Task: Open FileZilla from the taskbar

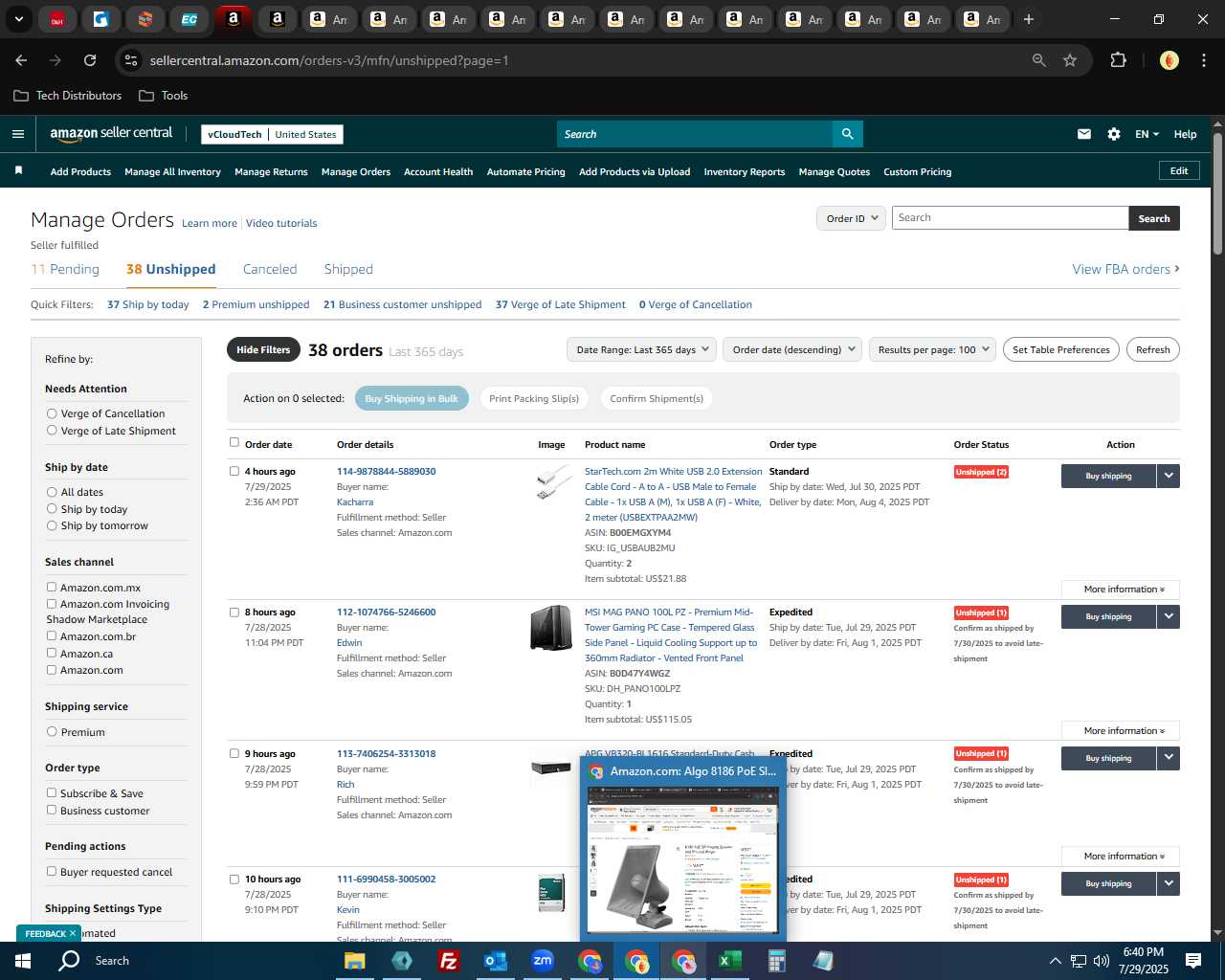Action: [448, 961]
